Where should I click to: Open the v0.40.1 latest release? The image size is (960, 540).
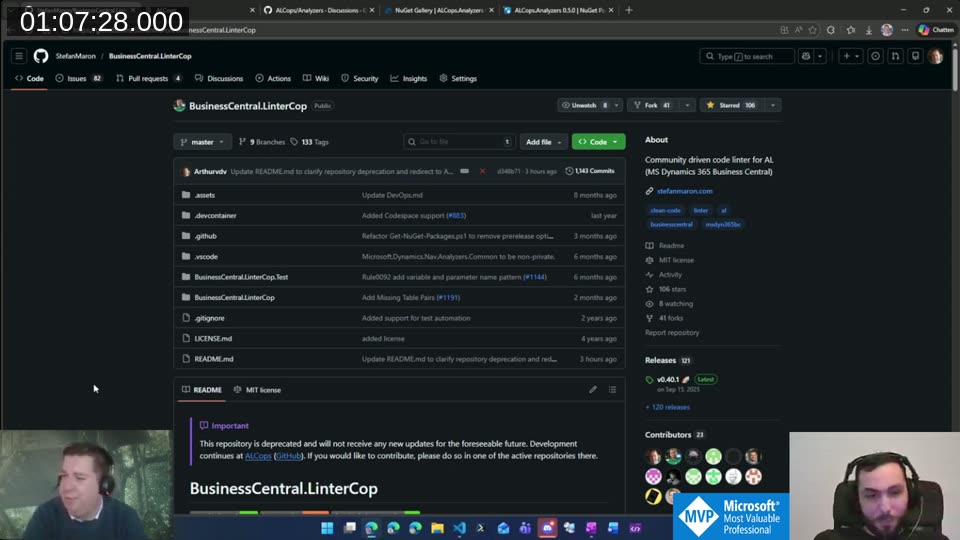(x=667, y=380)
